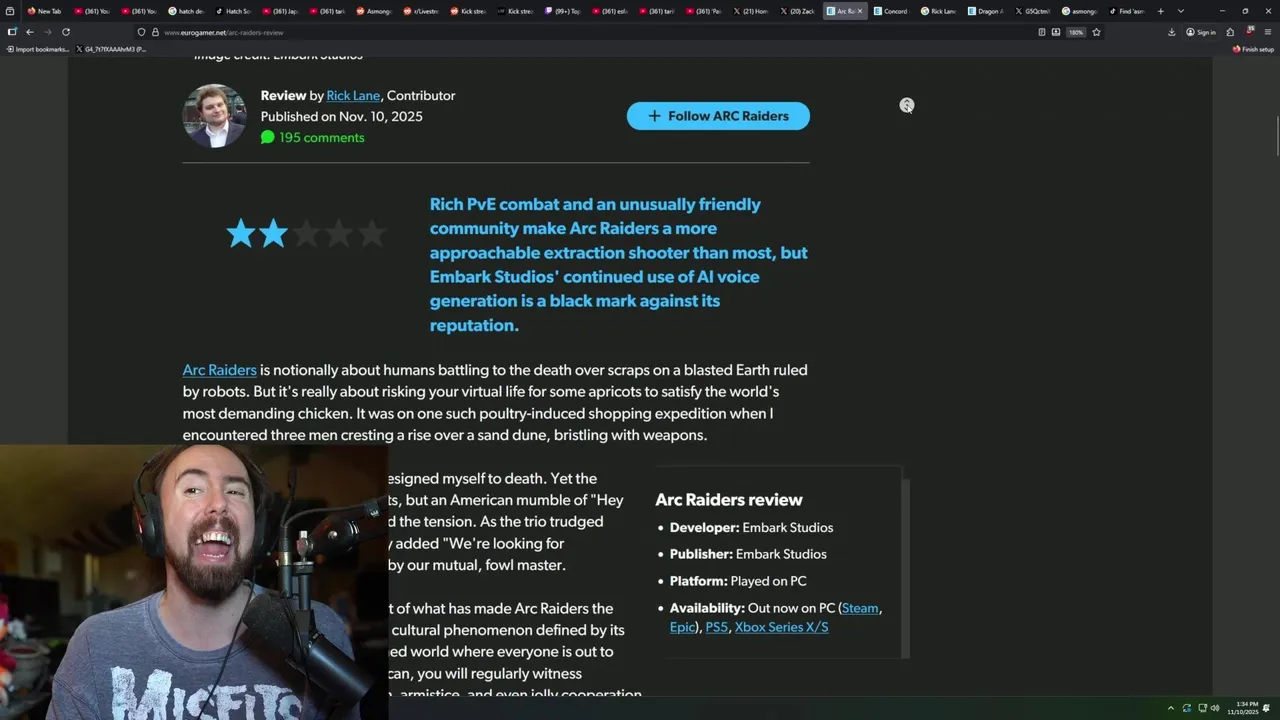Reset the 180% zoom level indicator
Screen dimensions: 1280x720
1076,32
